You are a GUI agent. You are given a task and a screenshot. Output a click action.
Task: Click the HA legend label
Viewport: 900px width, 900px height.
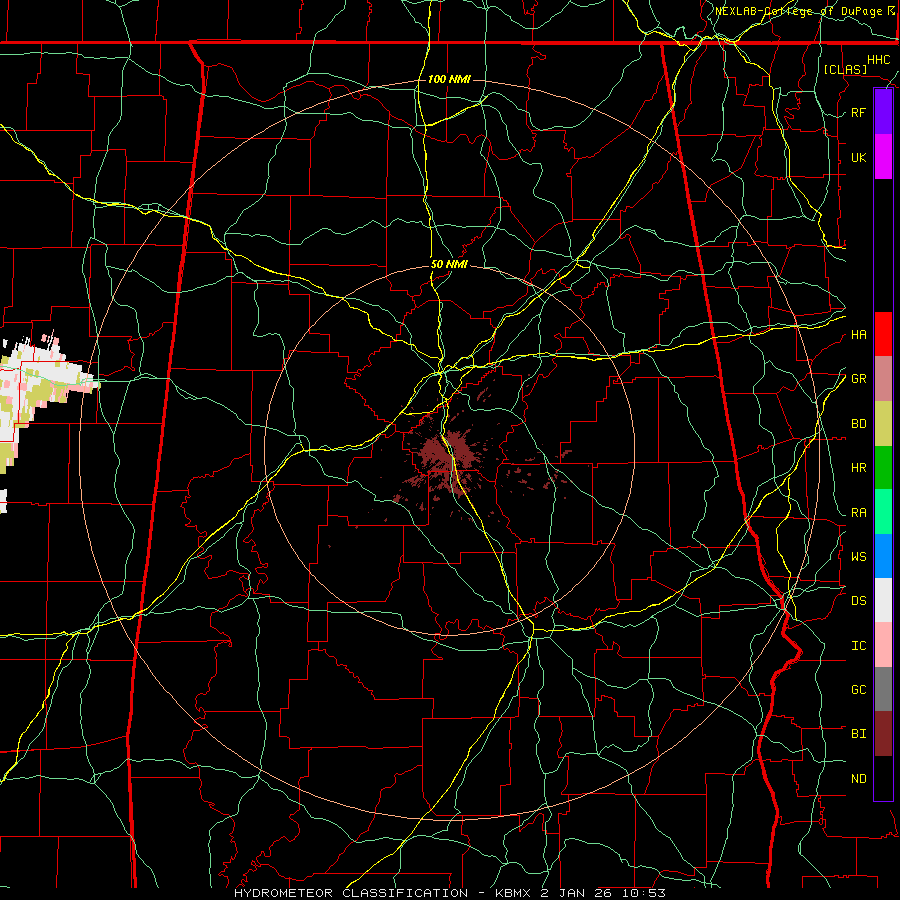858,334
